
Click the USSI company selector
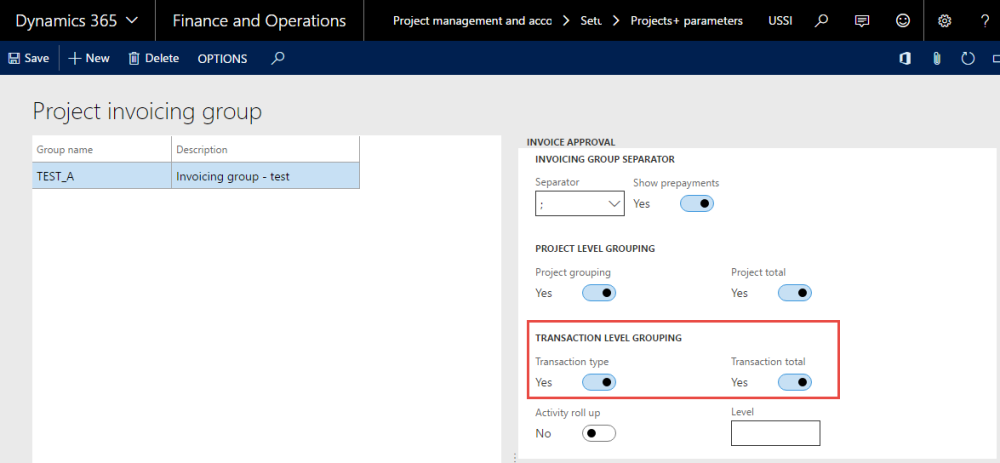[781, 20]
